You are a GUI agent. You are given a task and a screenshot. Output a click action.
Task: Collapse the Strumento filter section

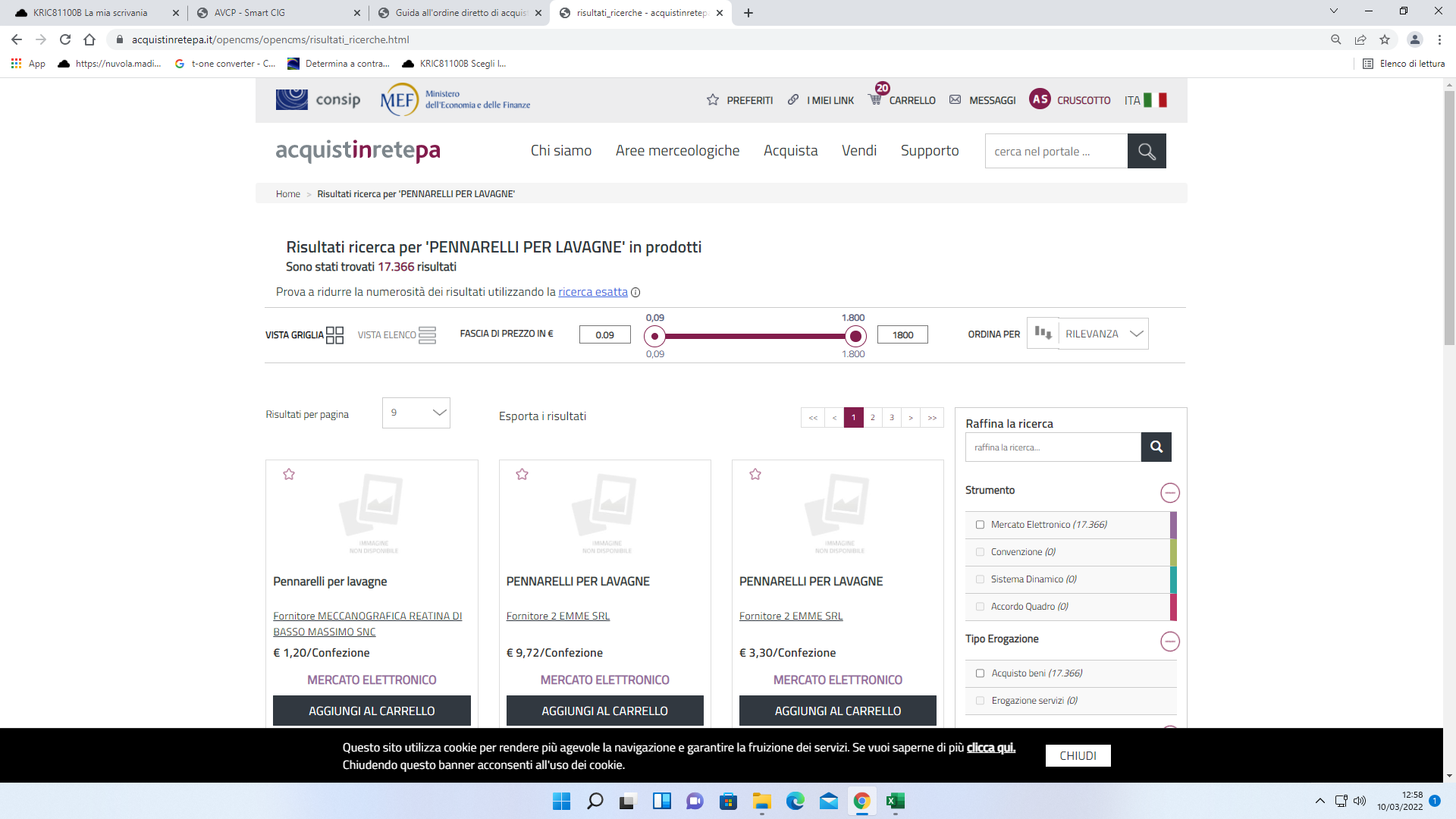[x=1169, y=493]
